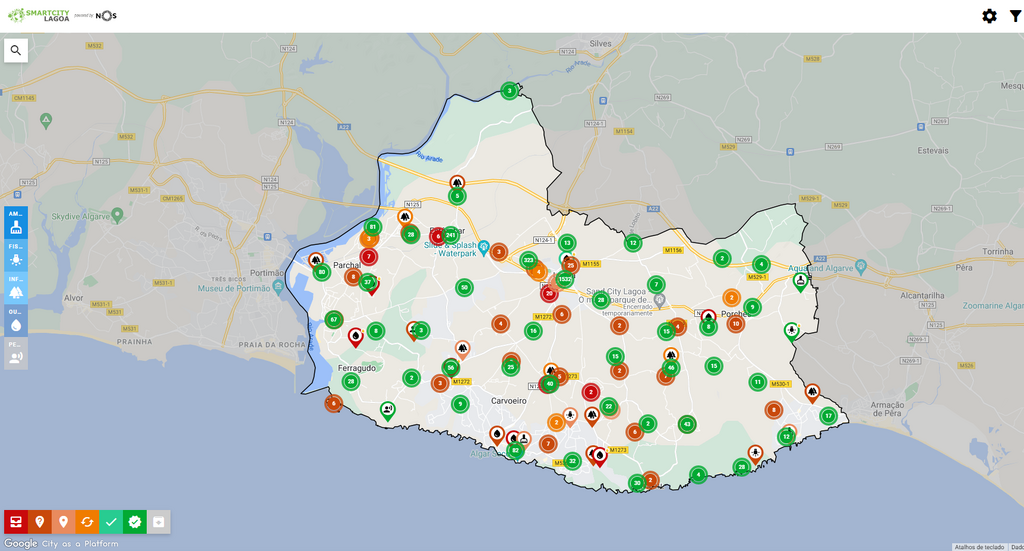The width and height of the screenshot is (1024, 551).
Task: Toggle the question-mark pin status filter
Action: coord(40,521)
